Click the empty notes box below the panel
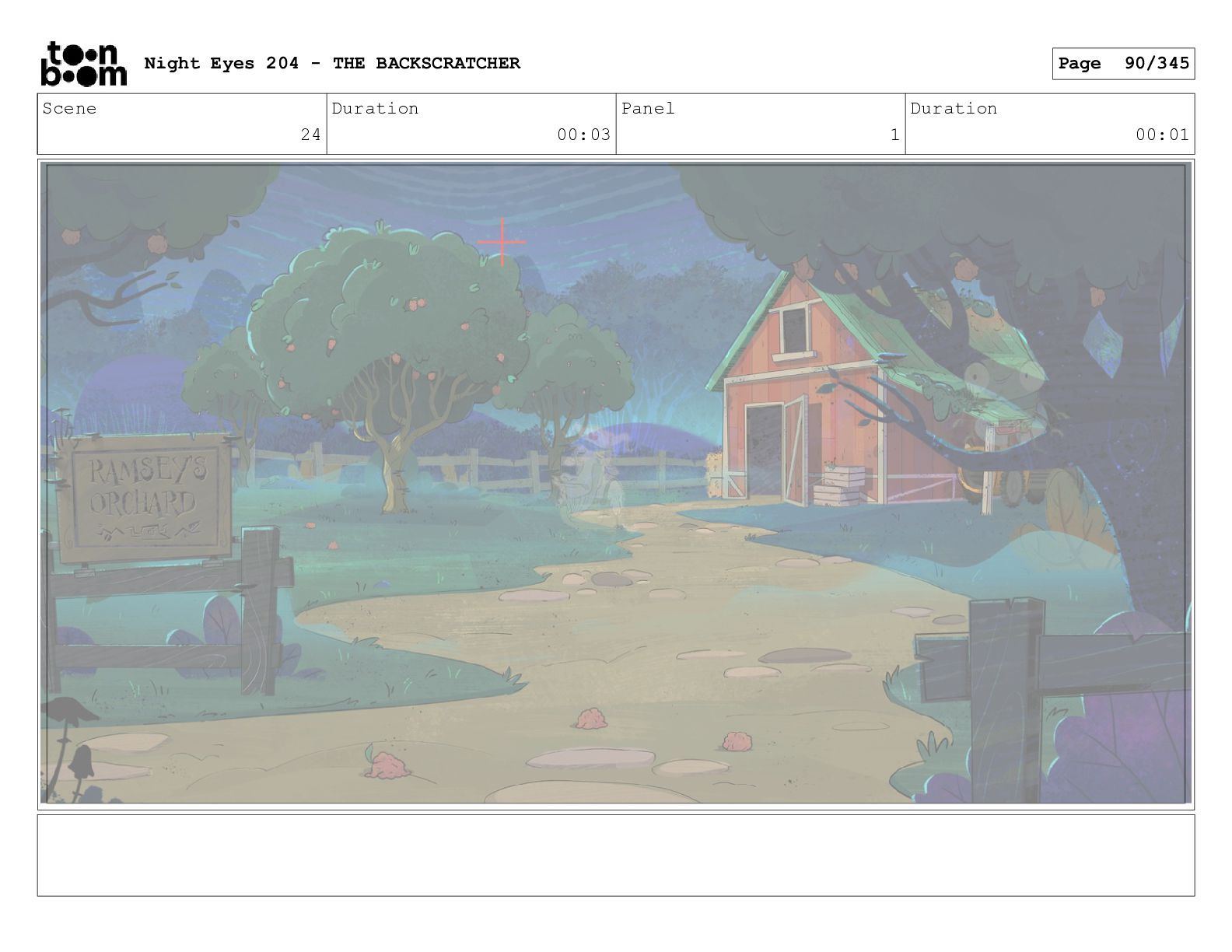The width and height of the screenshot is (1232, 952). point(616,856)
